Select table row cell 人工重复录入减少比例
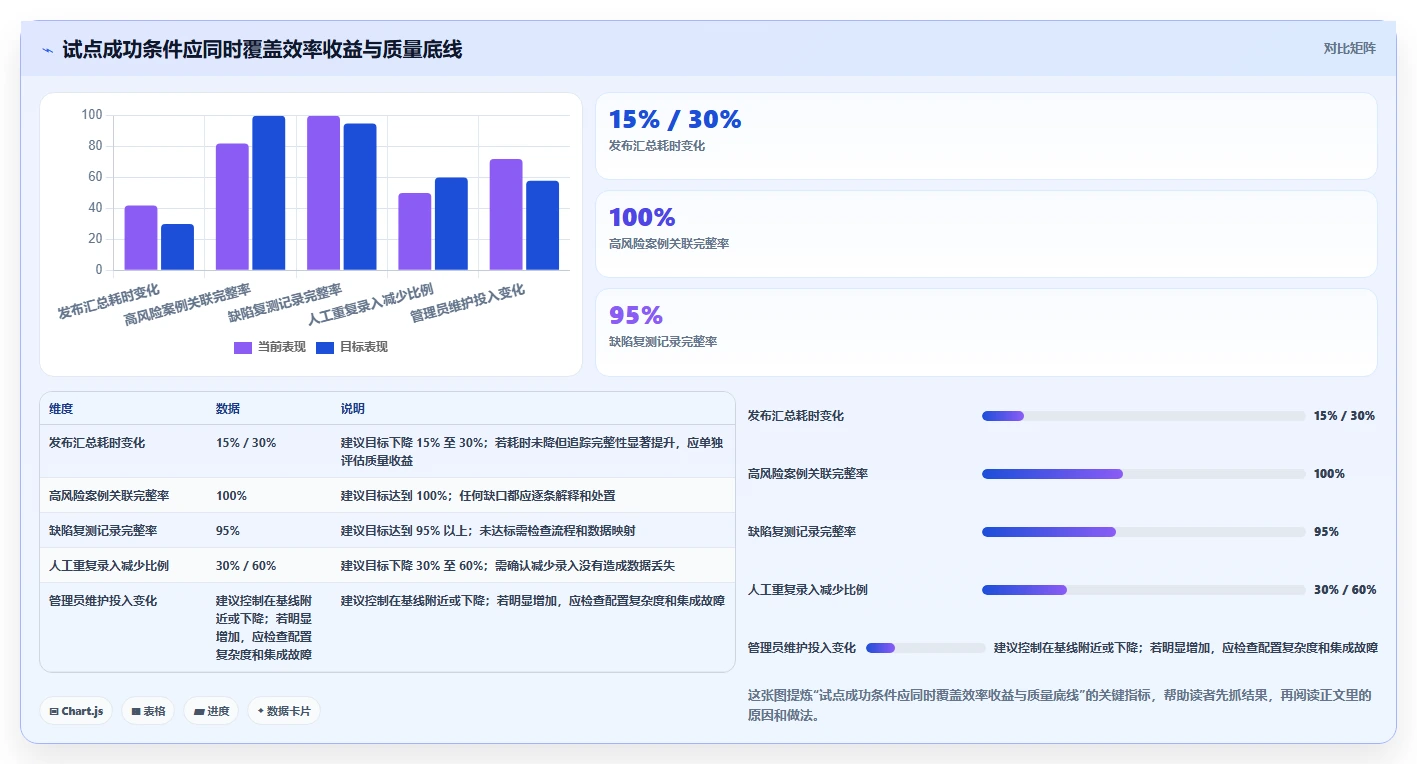This screenshot has height=764, width=1417. click(x=109, y=566)
